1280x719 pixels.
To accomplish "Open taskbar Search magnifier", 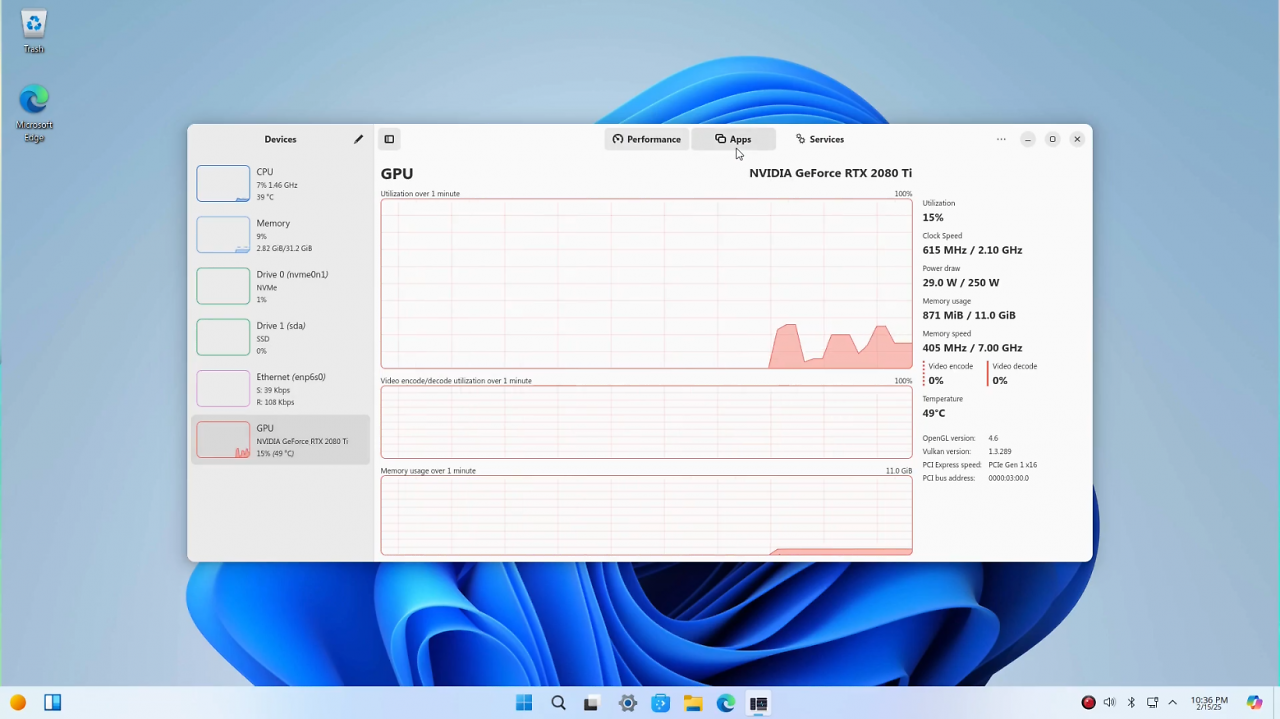I will [x=558, y=703].
